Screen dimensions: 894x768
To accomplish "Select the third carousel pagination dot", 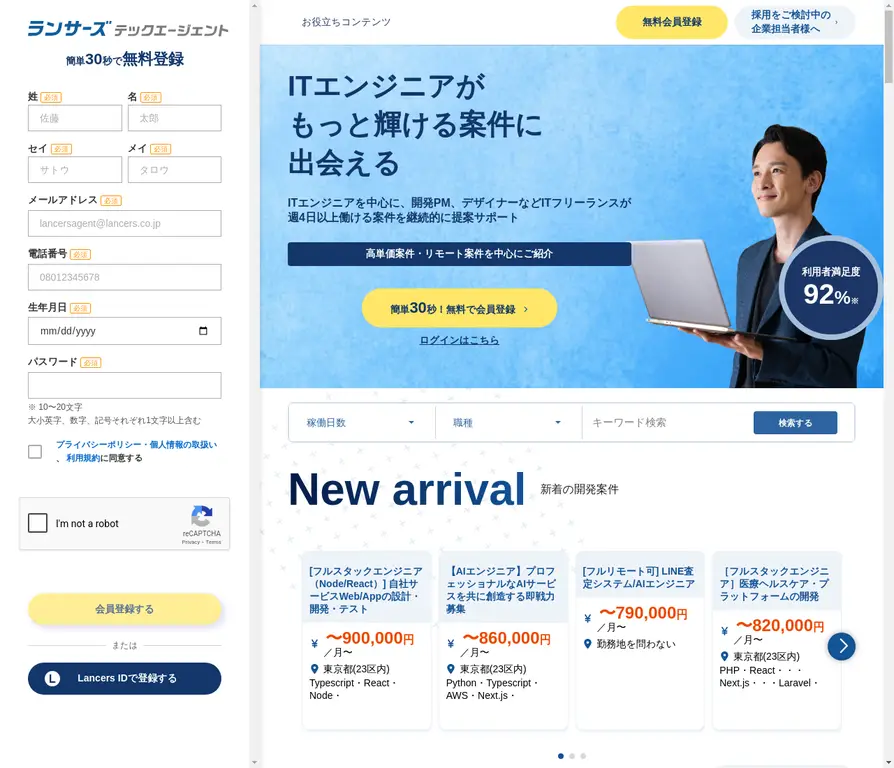I will pyautogui.click(x=583, y=756).
